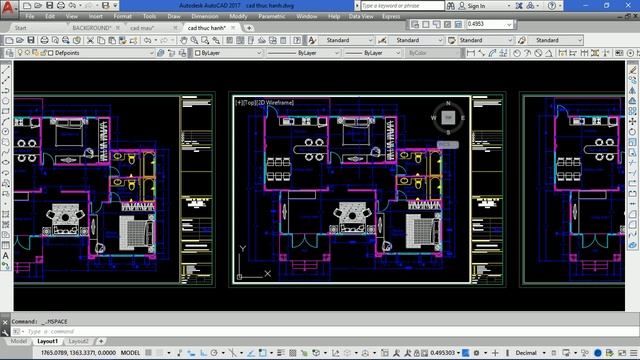Toggle Defpoints layer on/off lightbulb
640x360 pixels.
(20, 53)
